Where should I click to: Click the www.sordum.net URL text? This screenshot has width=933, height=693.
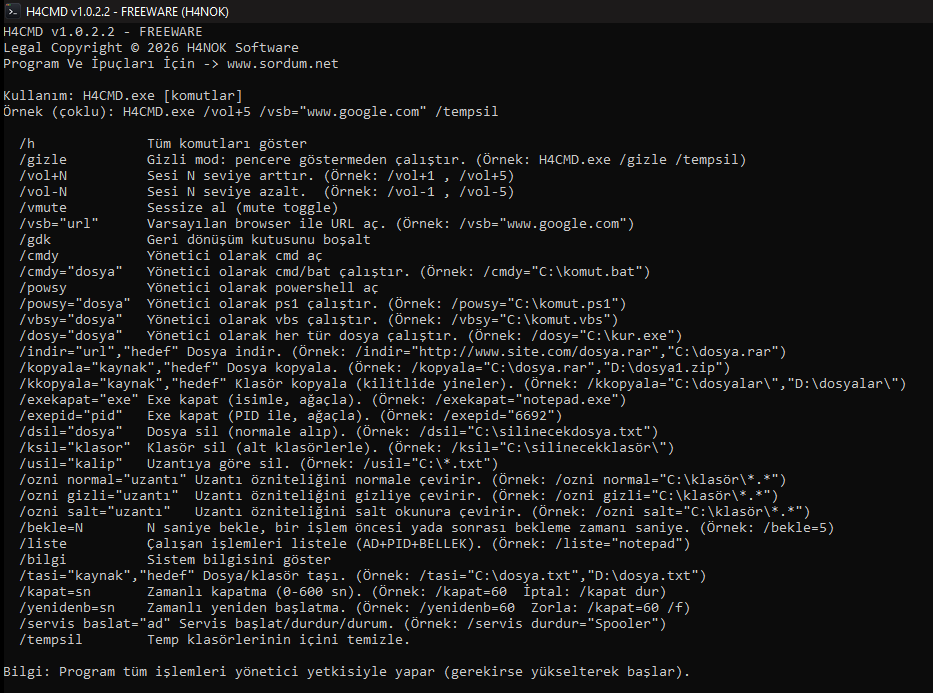(283, 64)
